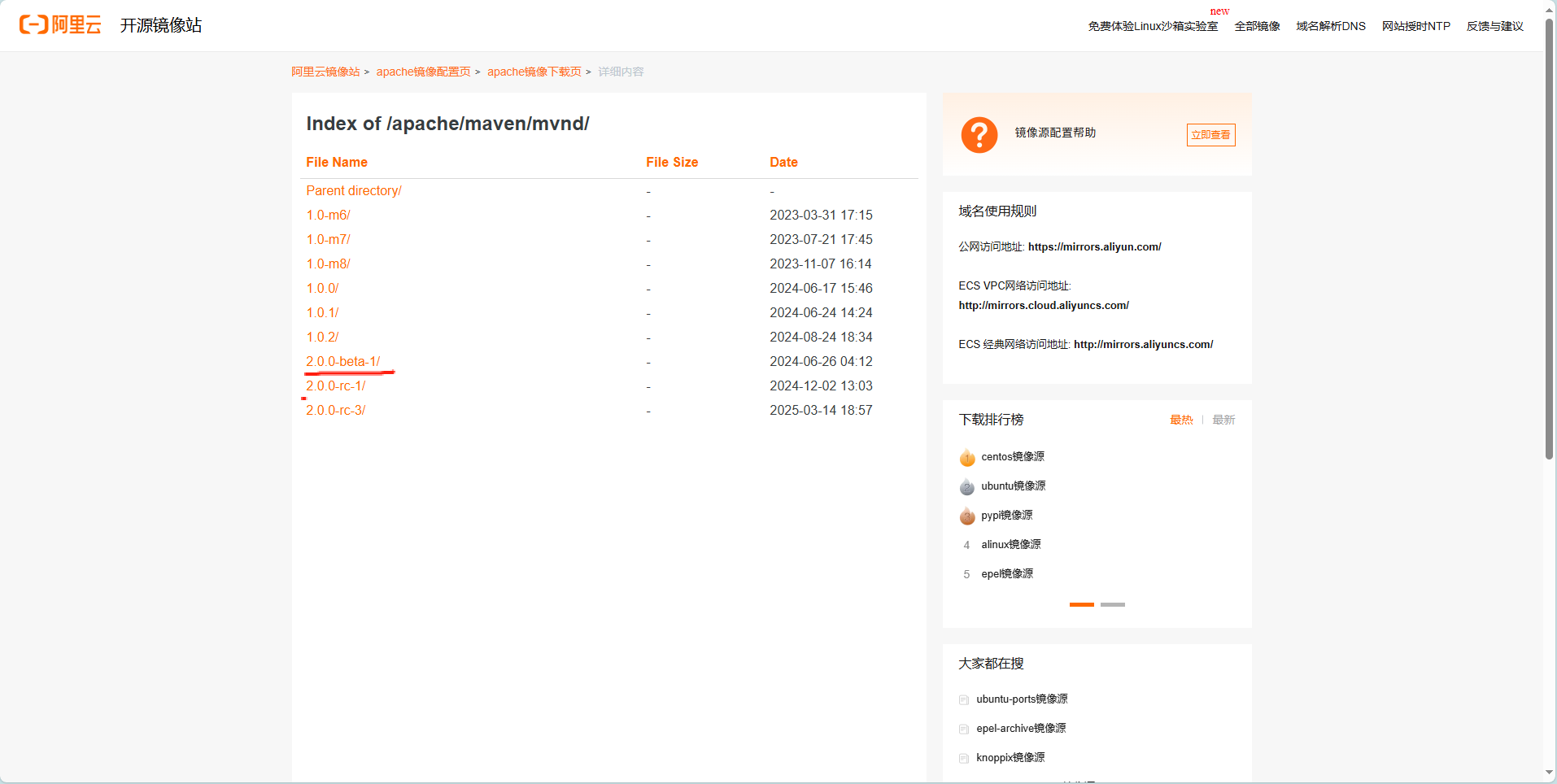The height and width of the screenshot is (784, 1557).
Task: Click the silver rank-2 badge beside ubuntu镜像源
Action: pyautogui.click(x=966, y=486)
